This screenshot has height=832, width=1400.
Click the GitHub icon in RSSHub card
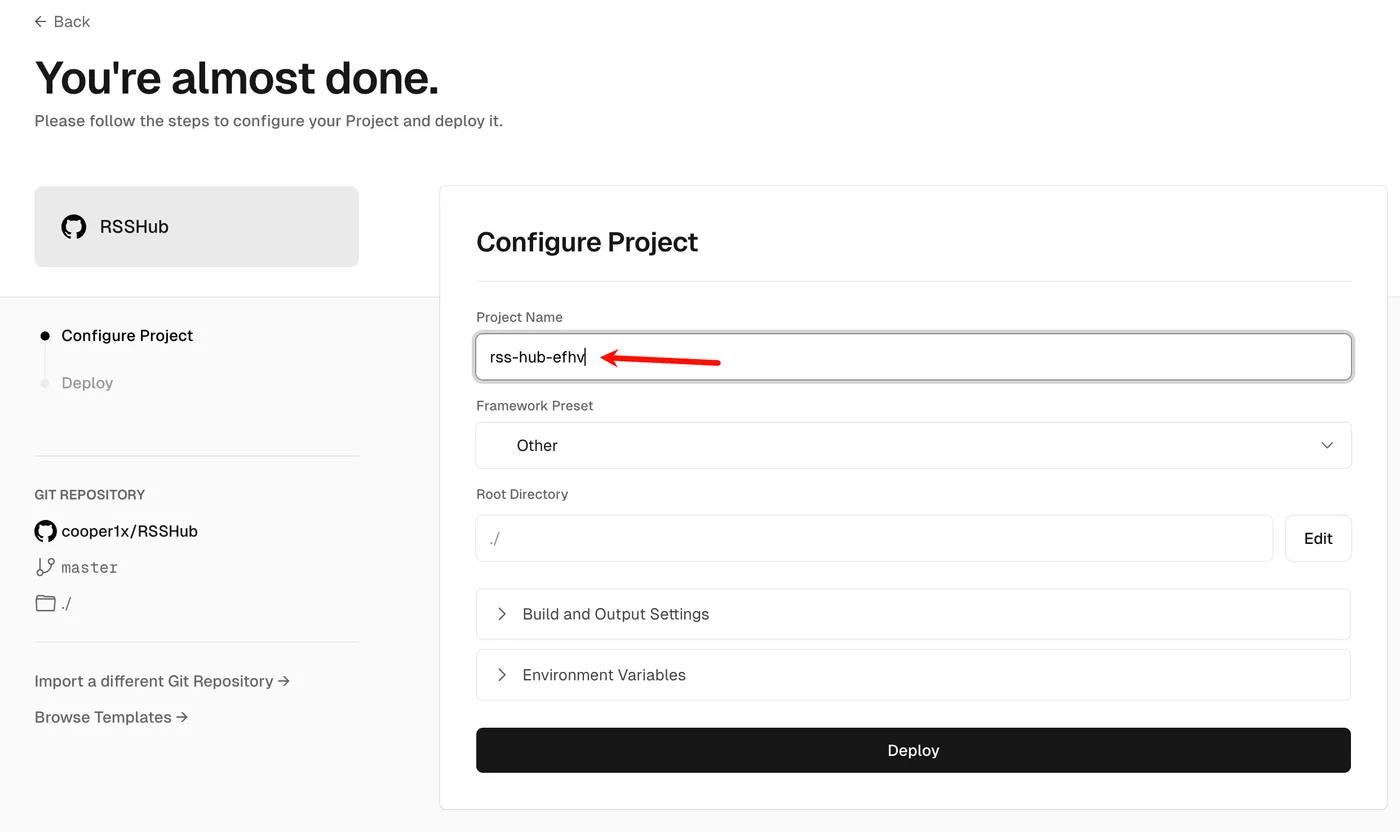[x=74, y=227]
